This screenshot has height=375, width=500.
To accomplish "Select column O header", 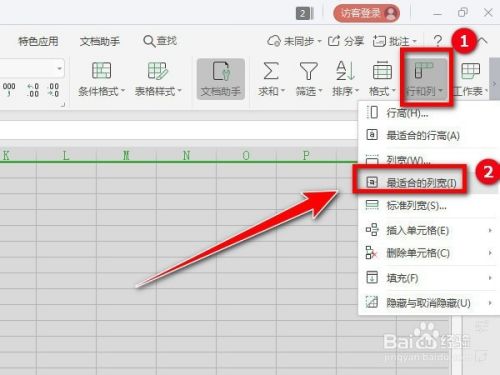I will click(246, 155).
